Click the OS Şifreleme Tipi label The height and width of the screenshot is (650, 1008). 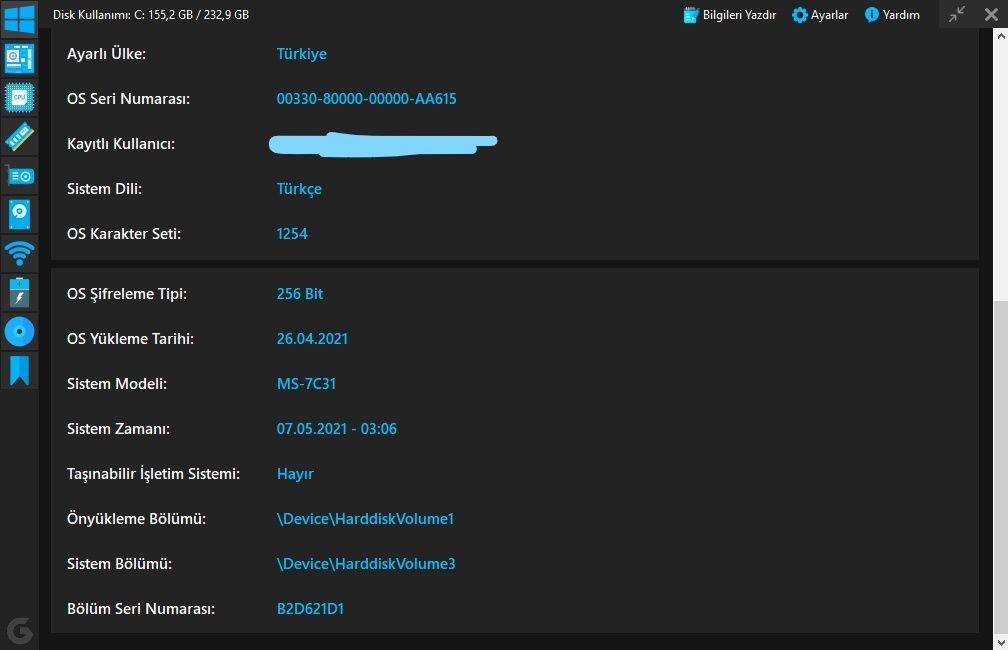click(x=127, y=294)
